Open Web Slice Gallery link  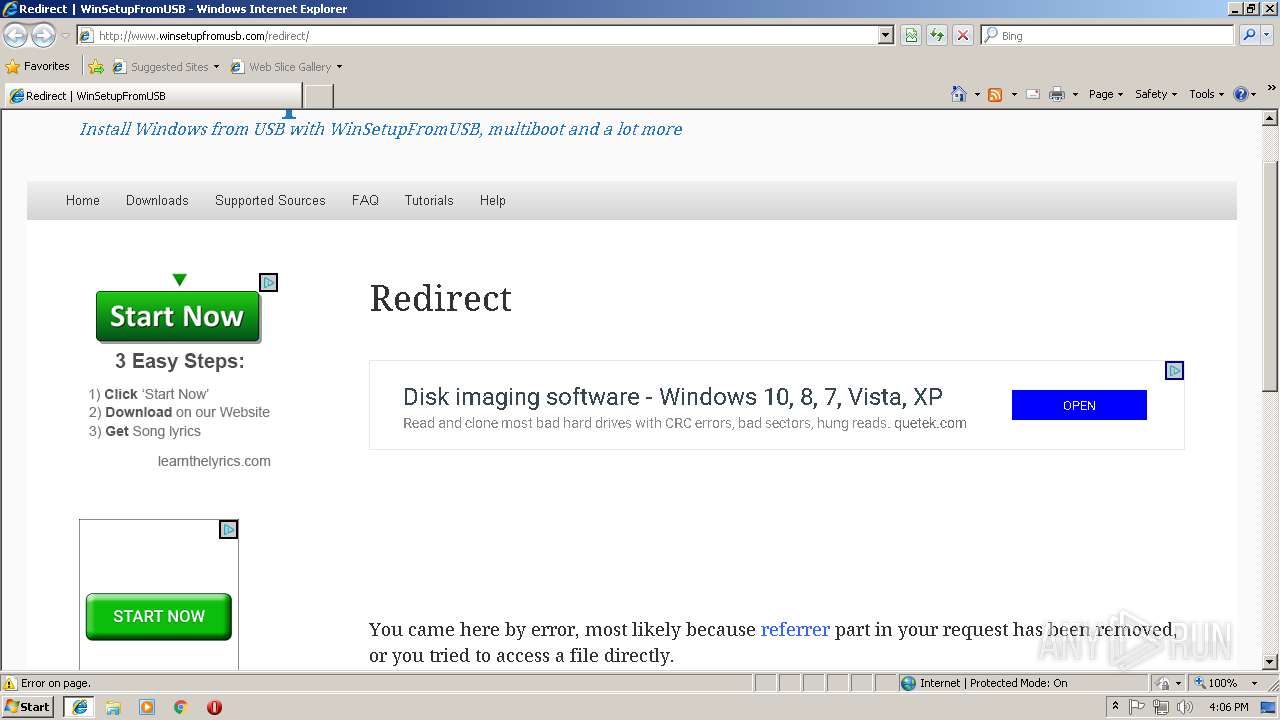pyautogui.click(x=286, y=67)
